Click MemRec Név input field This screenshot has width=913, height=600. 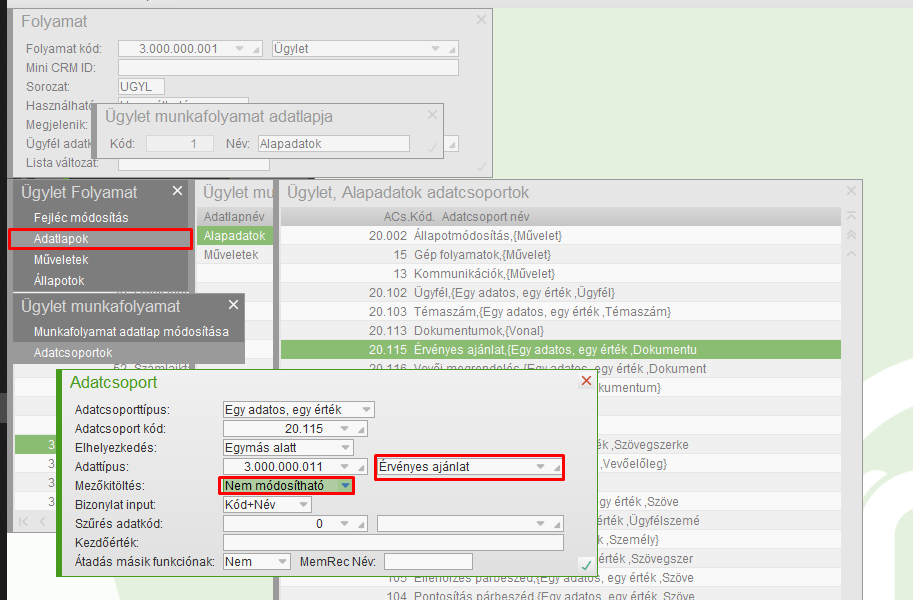[428, 562]
